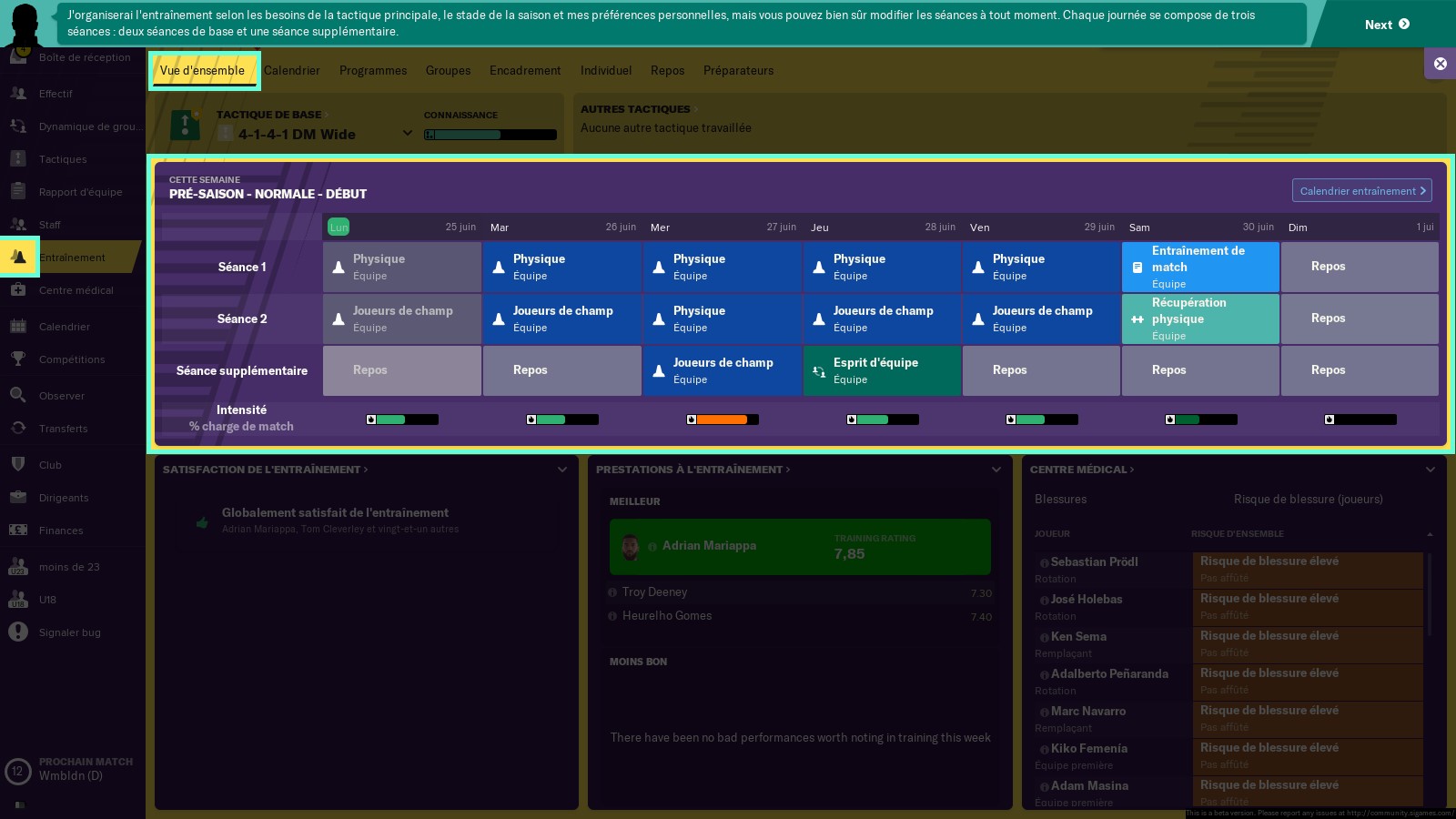Open Compétitions trophy icon in sidebar

coord(18,359)
